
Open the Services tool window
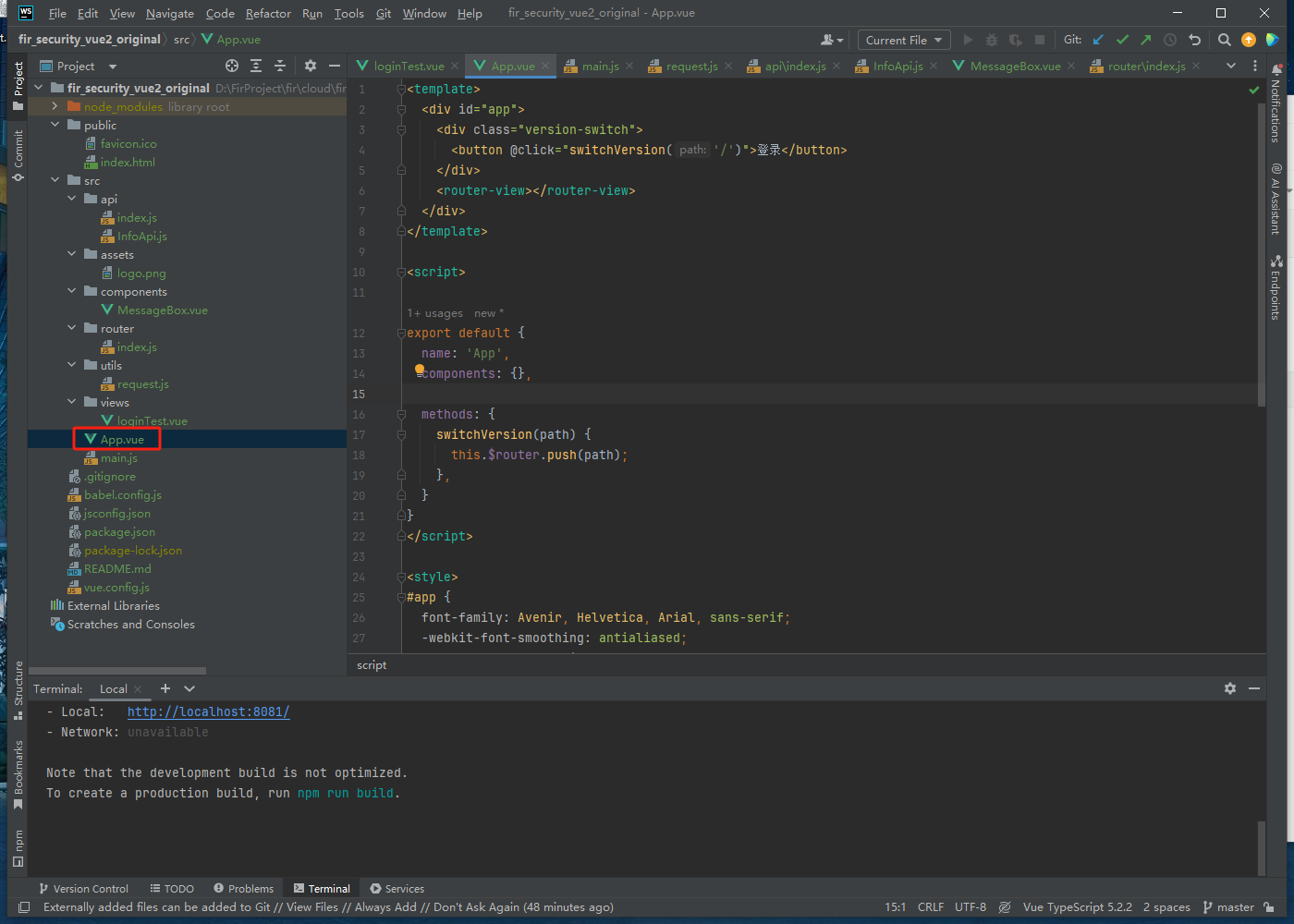pos(397,889)
